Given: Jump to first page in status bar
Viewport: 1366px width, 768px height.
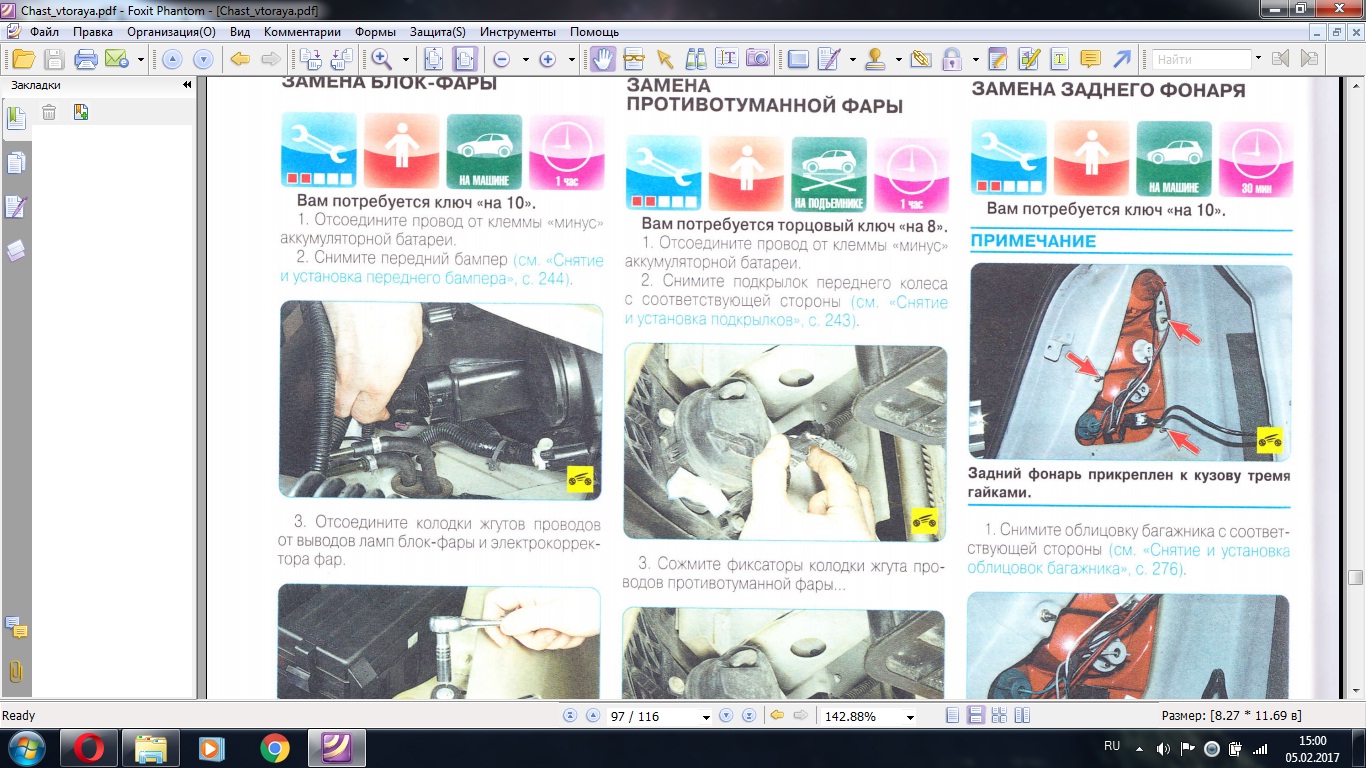Looking at the screenshot, I should tap(570, 716).
